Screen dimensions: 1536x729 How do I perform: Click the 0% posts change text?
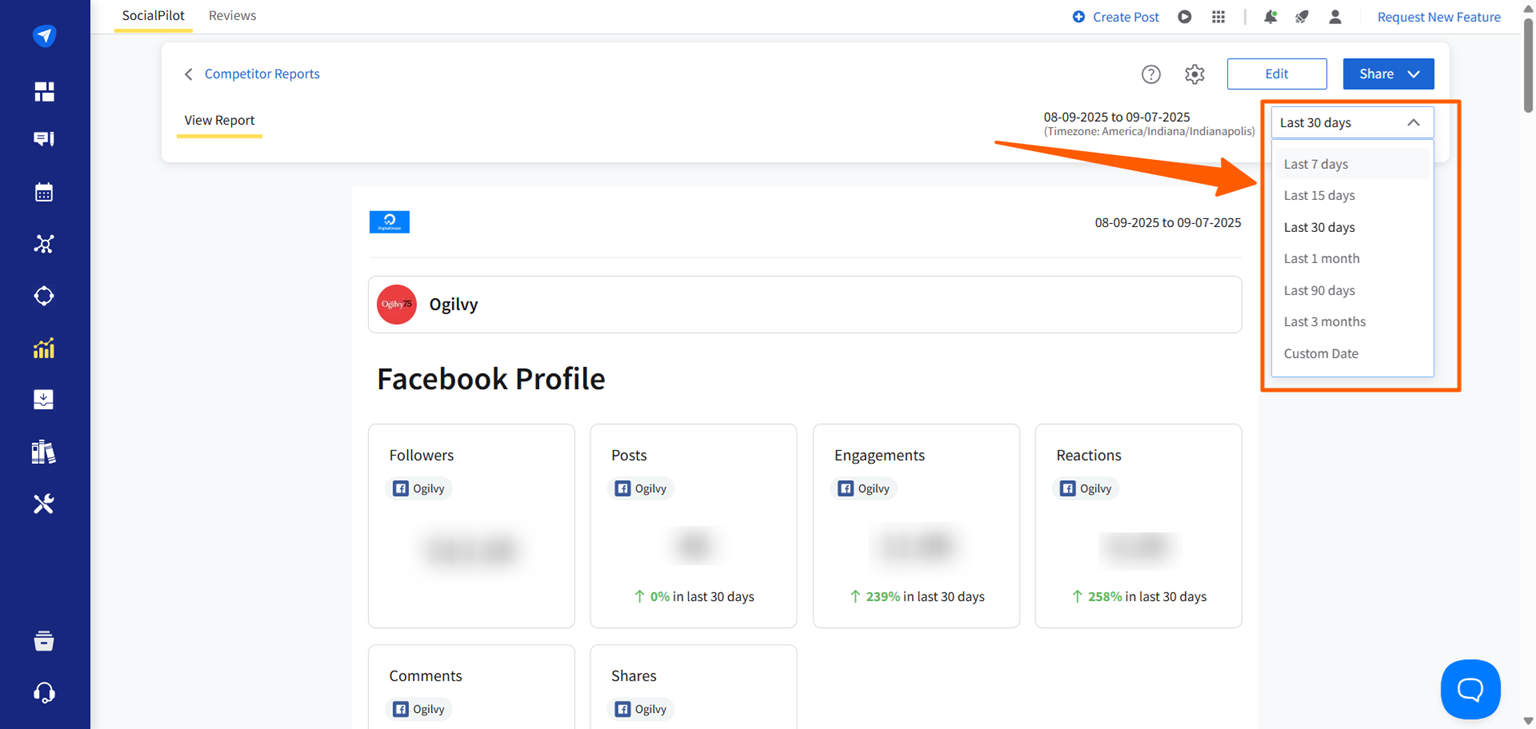pos(694,597)
